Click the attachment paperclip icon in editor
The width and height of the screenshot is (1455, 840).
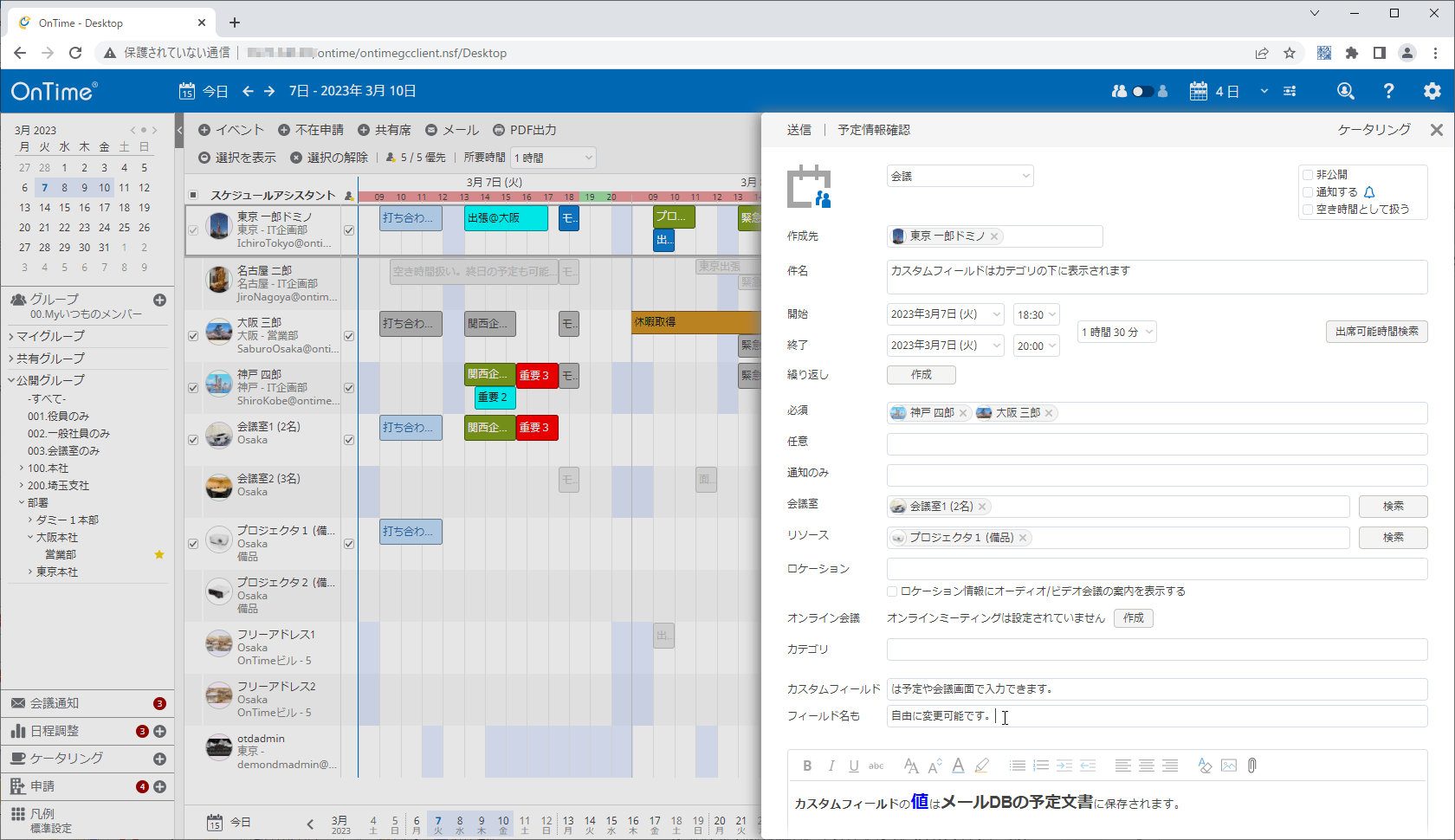(x=1251, y=766)
